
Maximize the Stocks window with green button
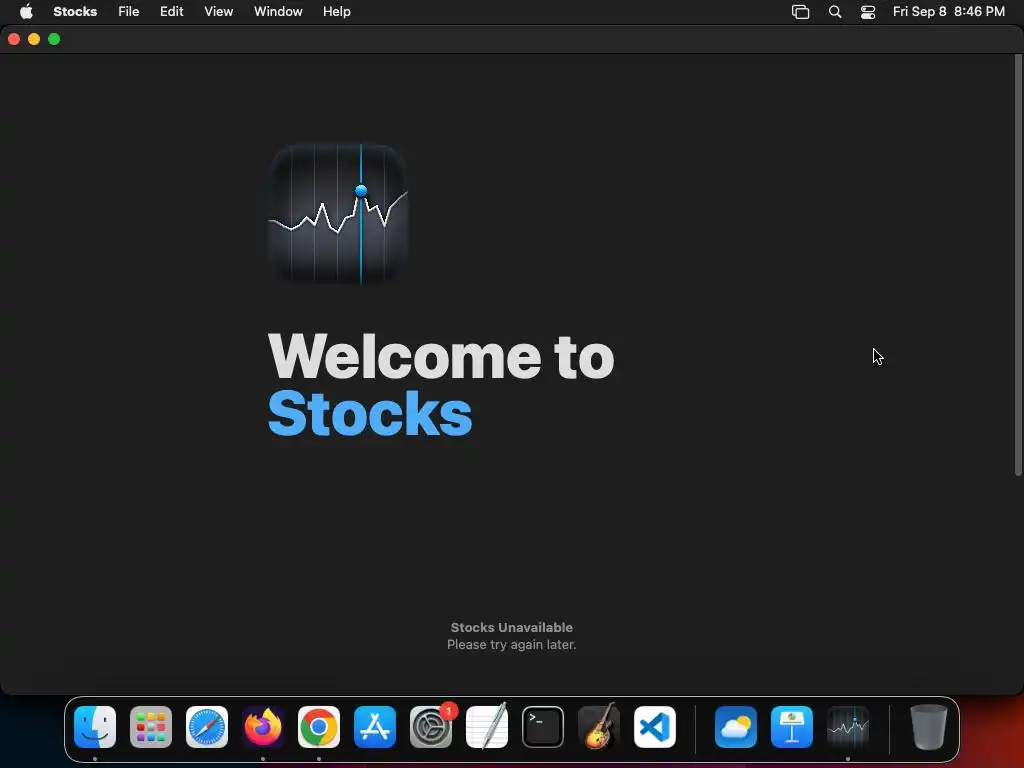click(54, 39)
